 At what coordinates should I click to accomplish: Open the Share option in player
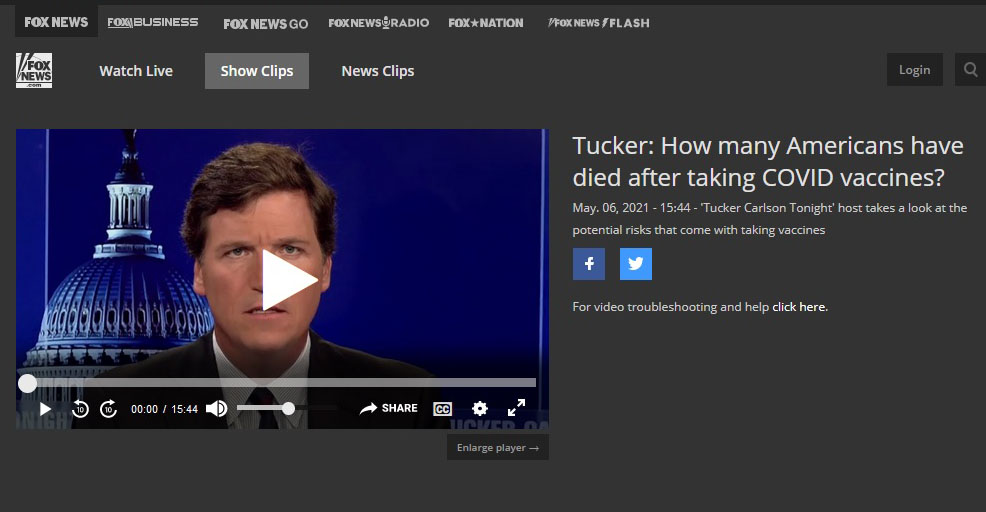click(389, 408)
